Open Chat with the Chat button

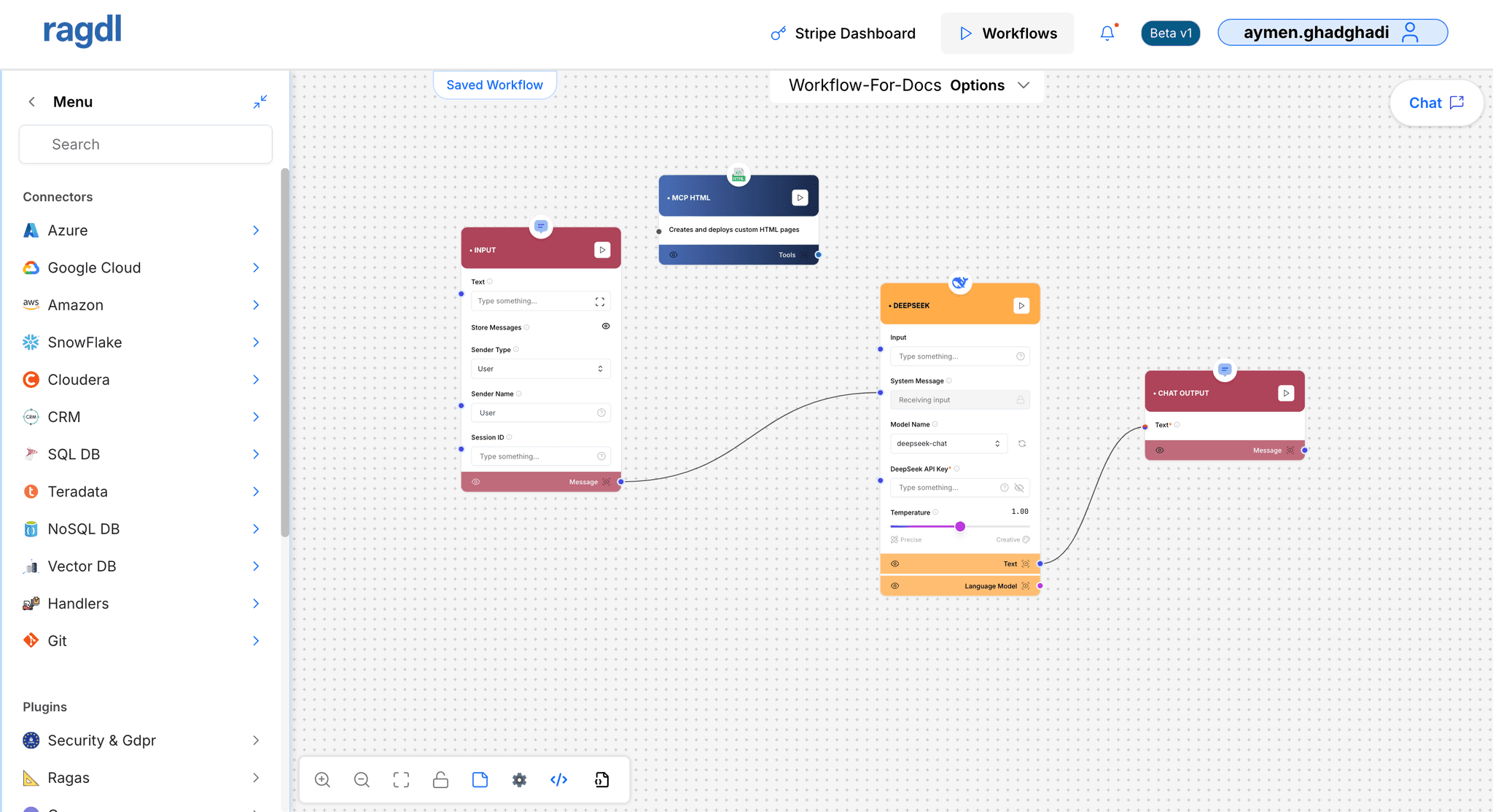1435,103
